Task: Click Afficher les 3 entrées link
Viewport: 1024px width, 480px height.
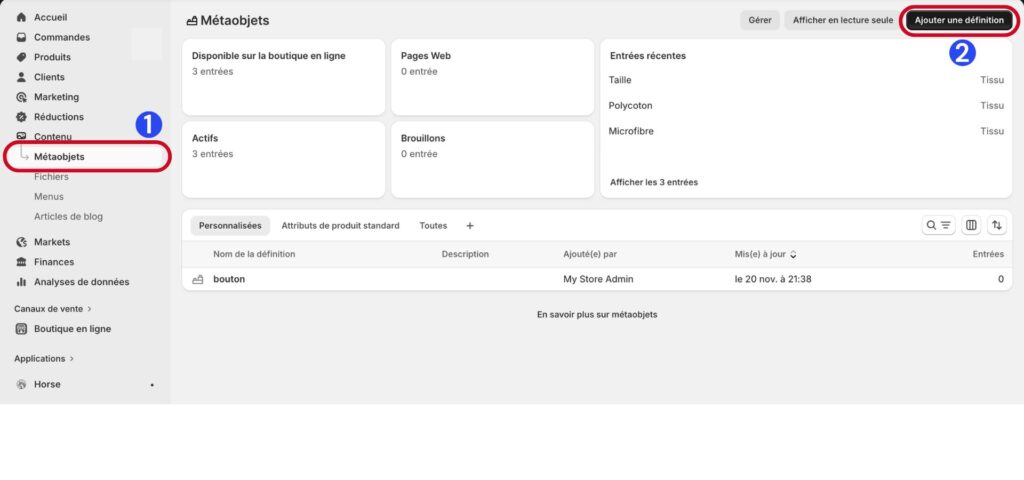Action: tap(654, 182)
